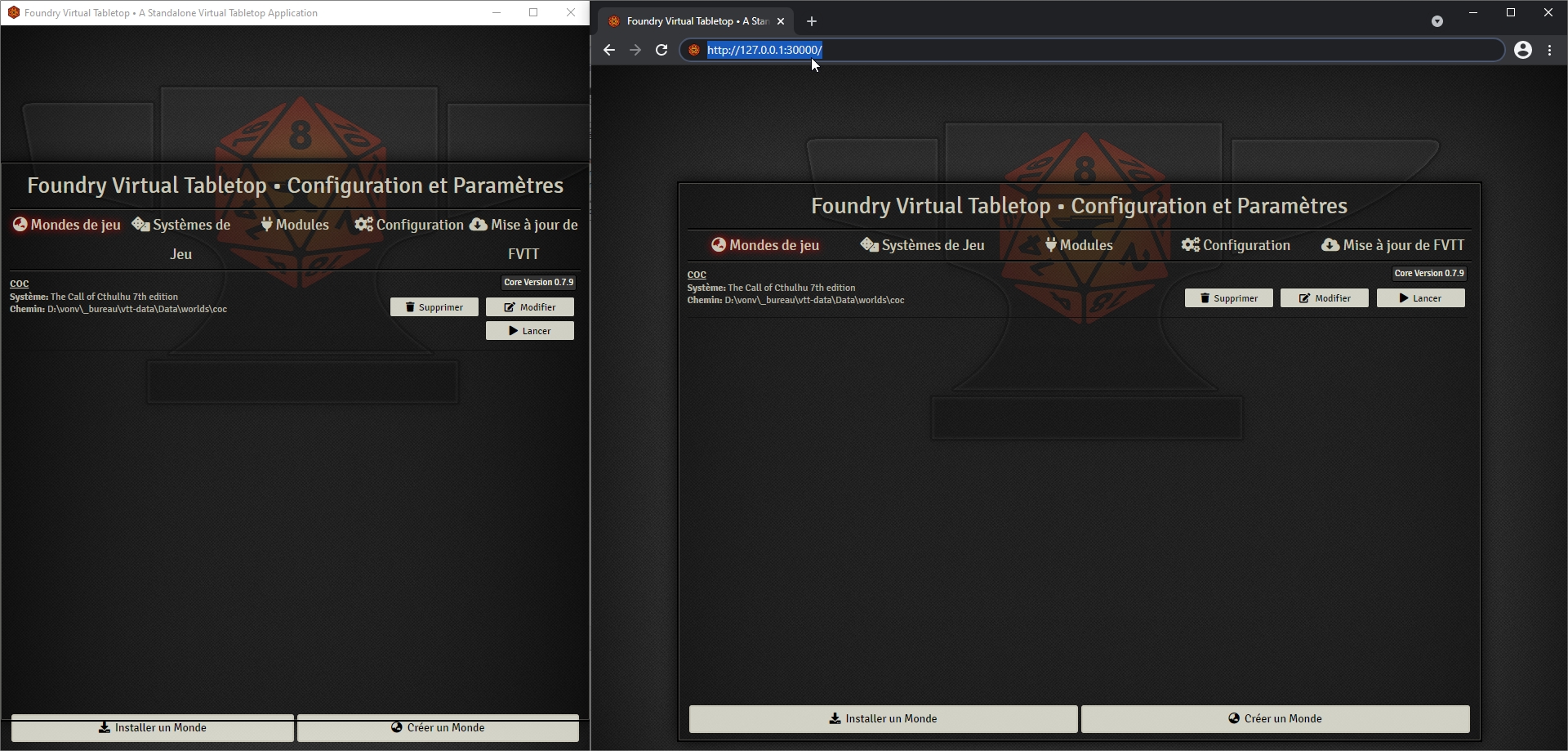This screenshot has height=751, width=1568.
Task: Switch to Modules tab in browser window
Action: (x=1079, y=245)
